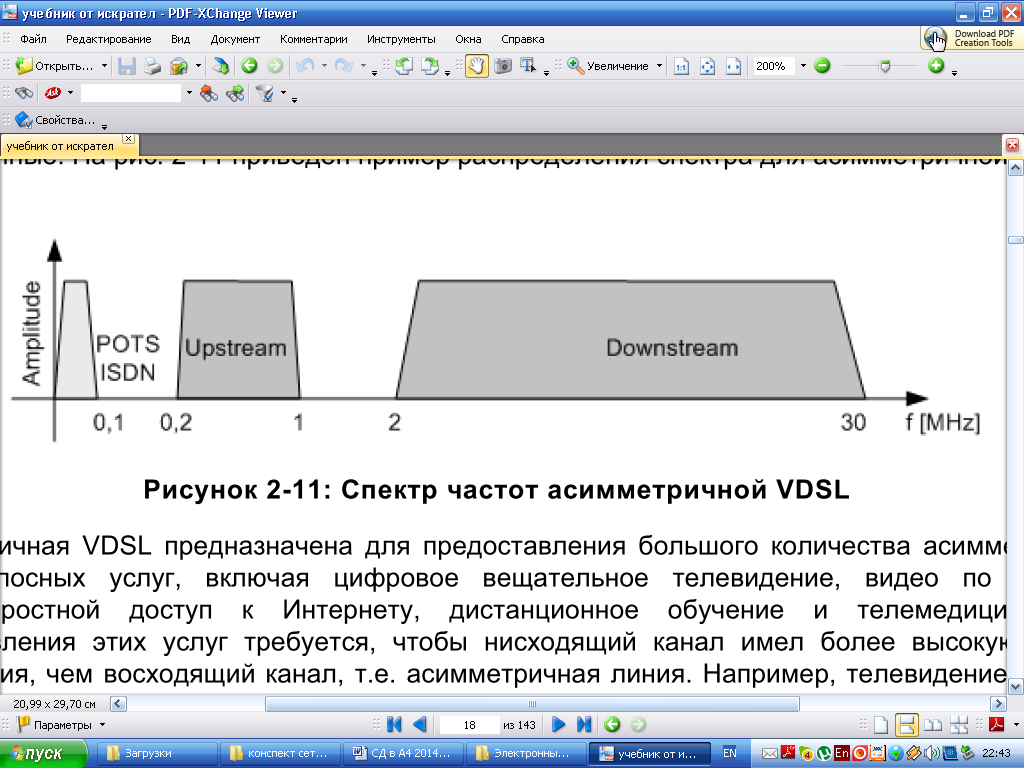This screenshot has width=1024, height=768.
Task: Expand the Открыть button dropdown arrow
Action: tap(104, 66)
